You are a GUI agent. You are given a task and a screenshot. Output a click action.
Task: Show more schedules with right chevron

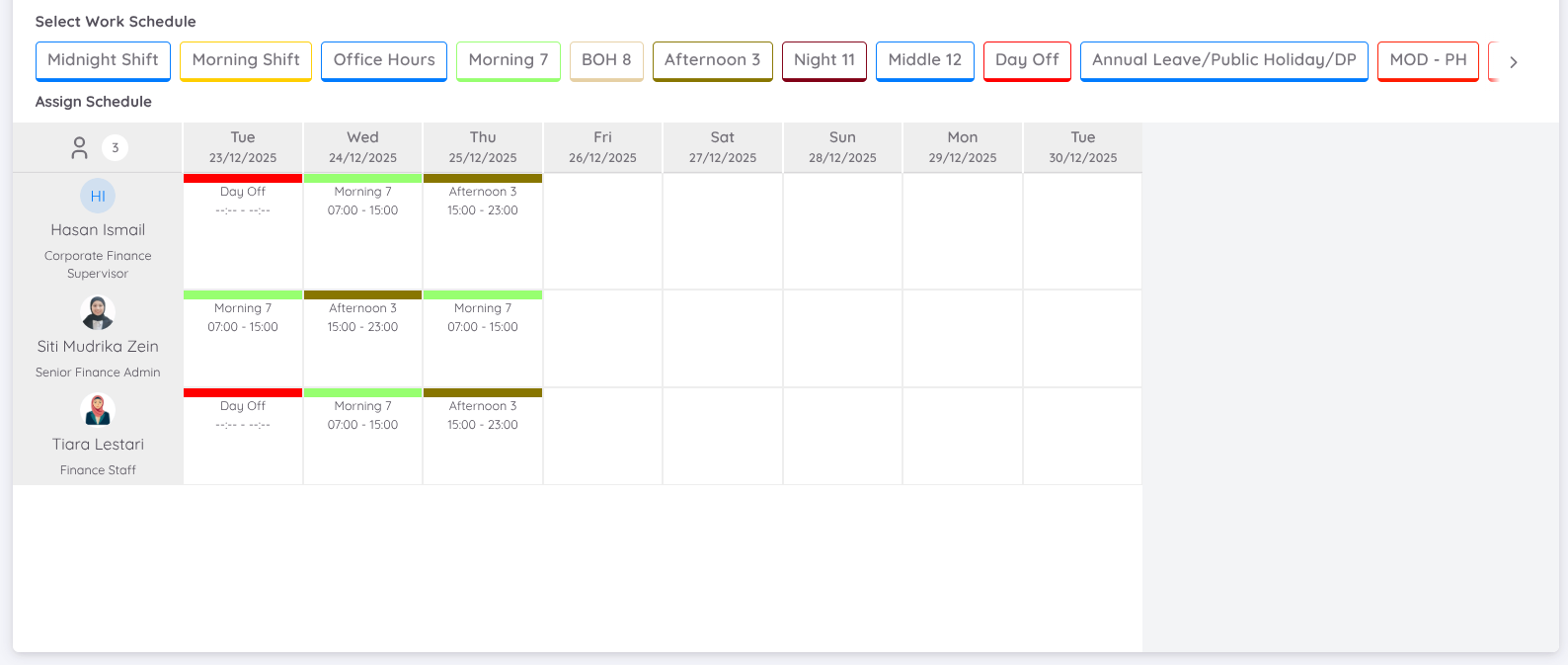pos(1513,62)
